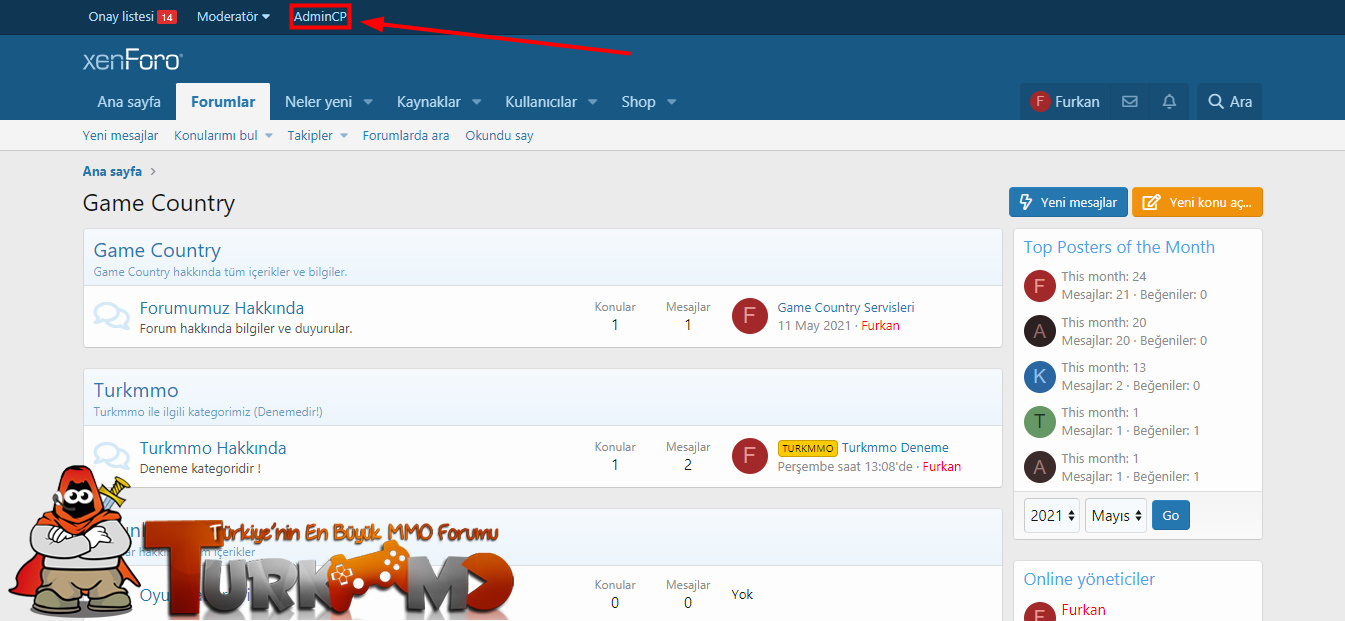Open the Mayıs month select box
Image resolution: width=1345 pixels, height=621 pixels.
(x=1116, y=516)
